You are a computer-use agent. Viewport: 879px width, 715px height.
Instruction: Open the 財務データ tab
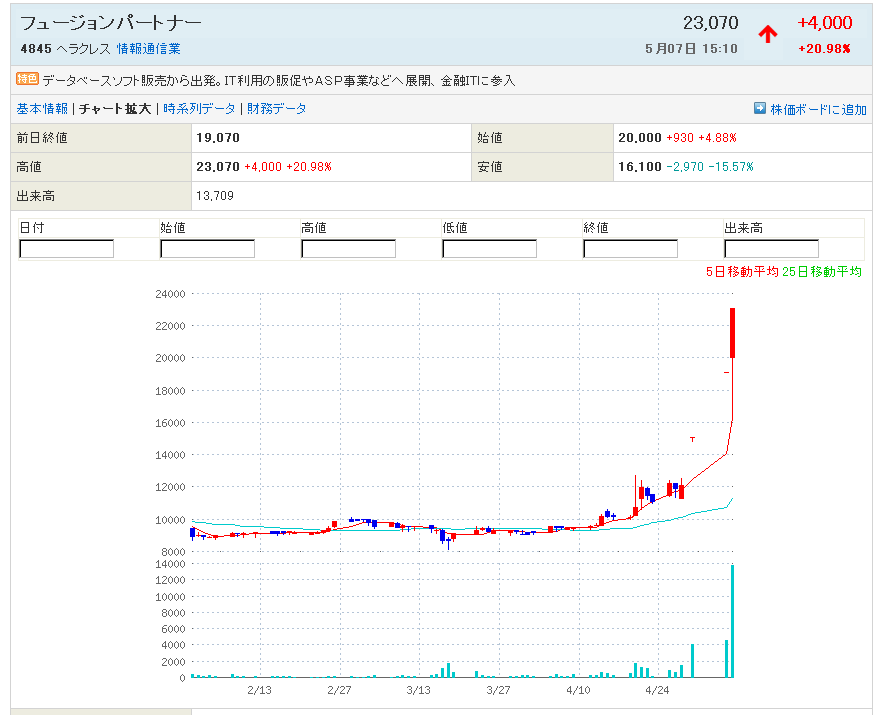pyautogui.click(x=276, y=109)
